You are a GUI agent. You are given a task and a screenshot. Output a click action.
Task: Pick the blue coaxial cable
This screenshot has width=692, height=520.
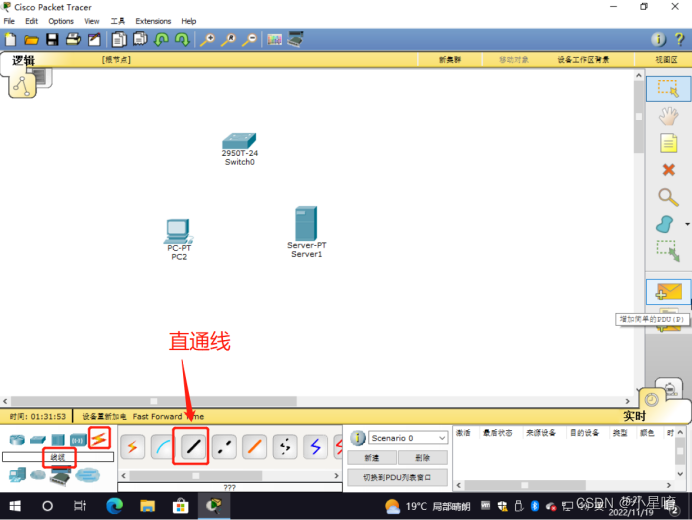click(315, 447)
